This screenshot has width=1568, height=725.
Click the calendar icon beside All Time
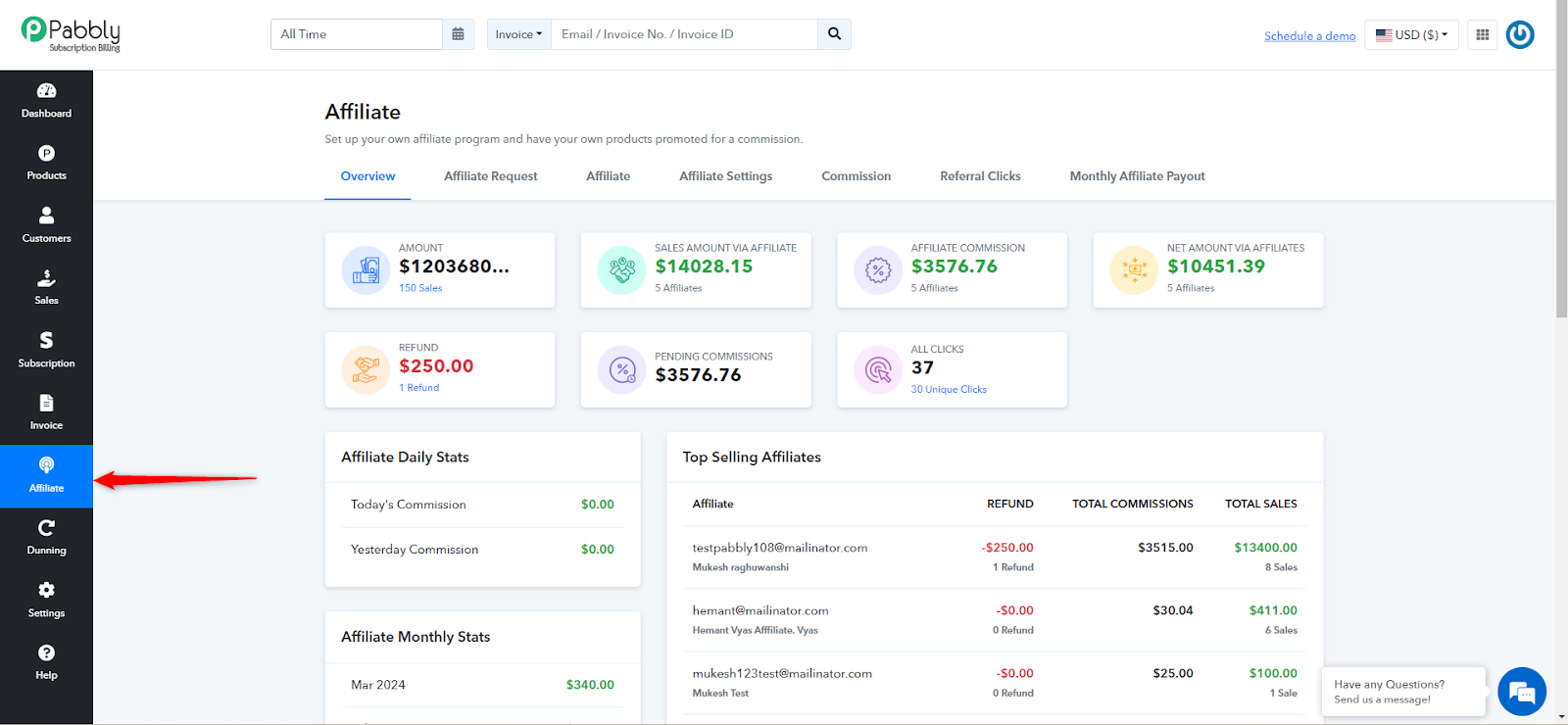point(458,34)
